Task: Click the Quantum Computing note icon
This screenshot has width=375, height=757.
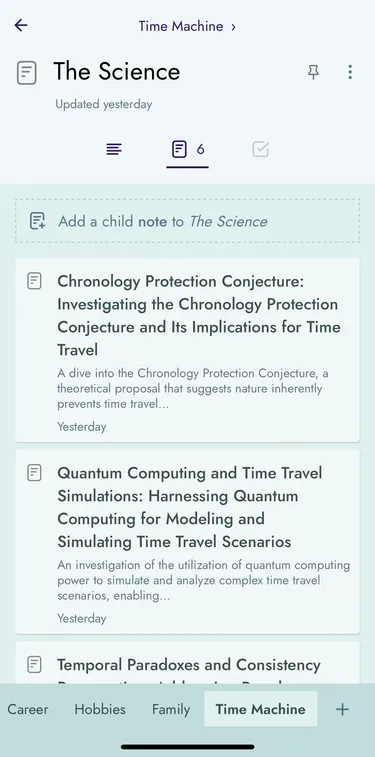Action: 34,472
